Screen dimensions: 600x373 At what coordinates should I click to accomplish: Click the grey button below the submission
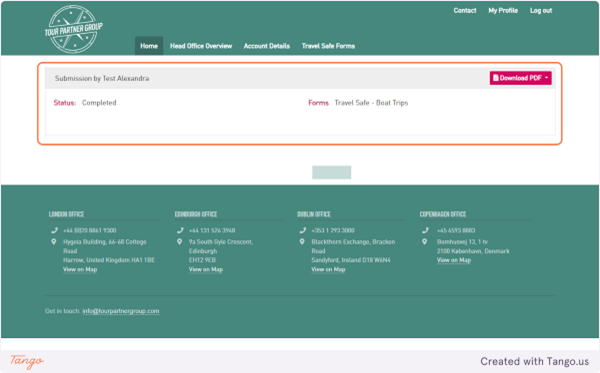pos(331,173)
